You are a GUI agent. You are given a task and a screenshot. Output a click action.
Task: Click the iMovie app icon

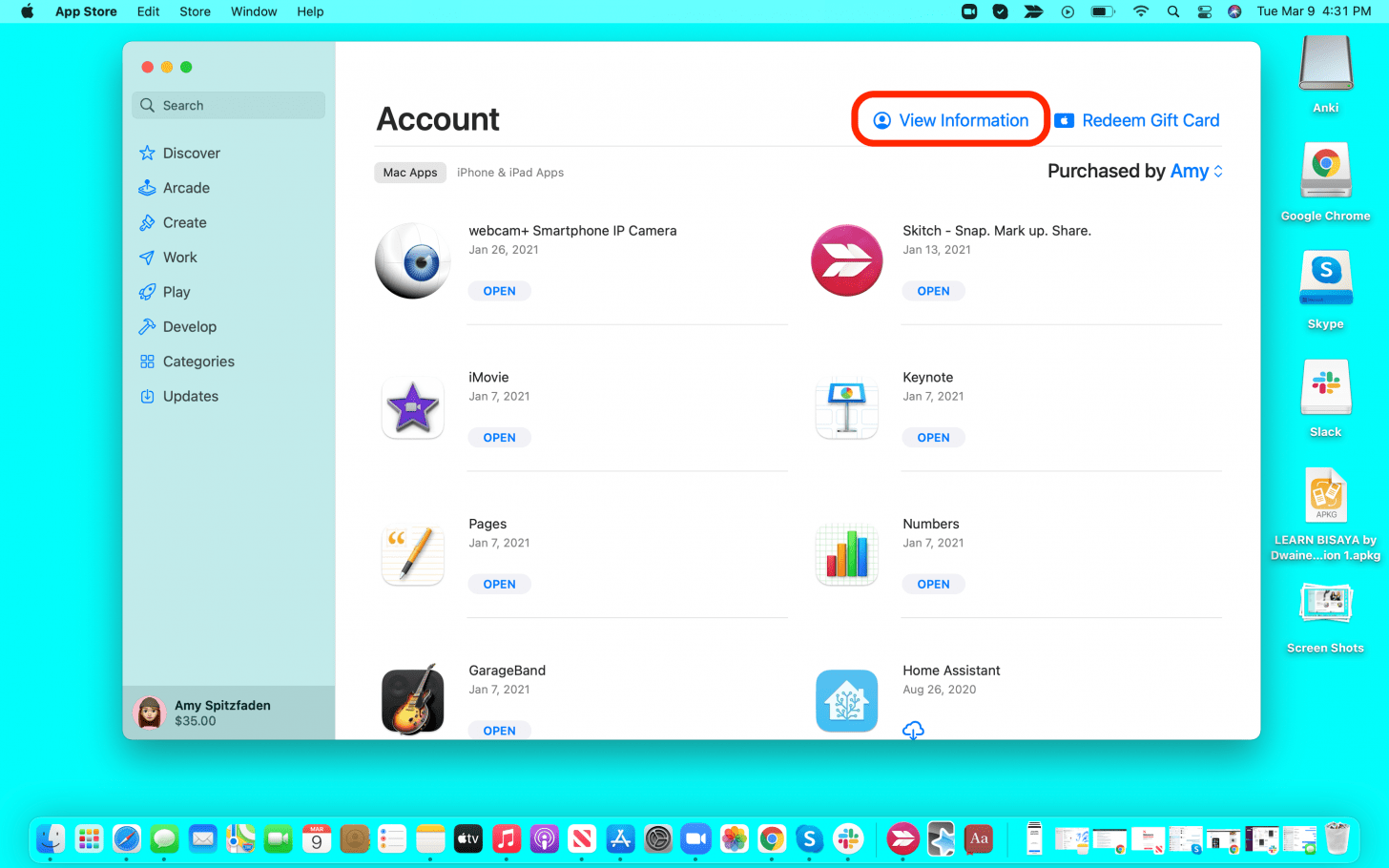click(x=412, y=408)
